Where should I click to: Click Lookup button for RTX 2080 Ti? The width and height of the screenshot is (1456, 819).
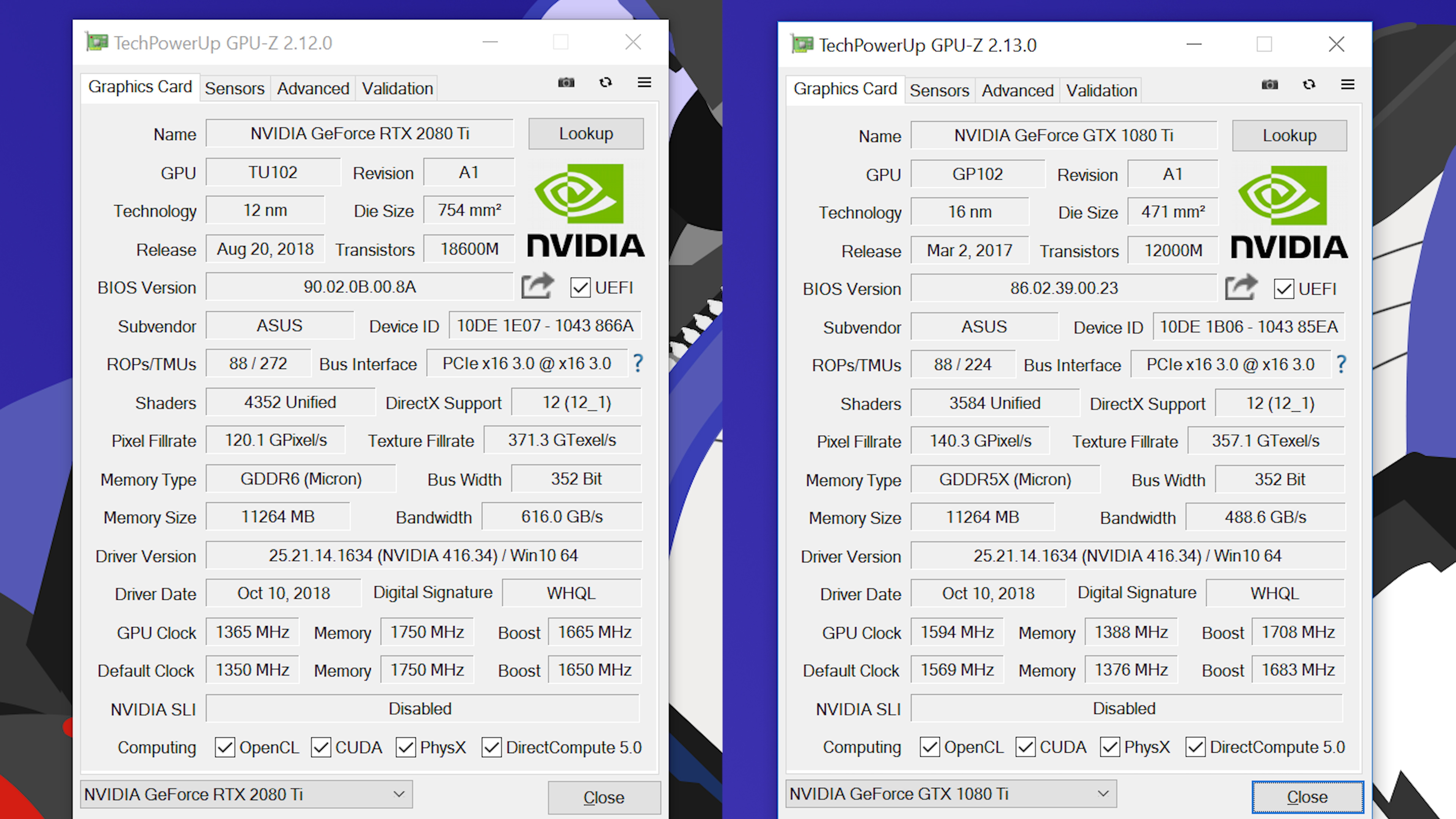(586, 133)
